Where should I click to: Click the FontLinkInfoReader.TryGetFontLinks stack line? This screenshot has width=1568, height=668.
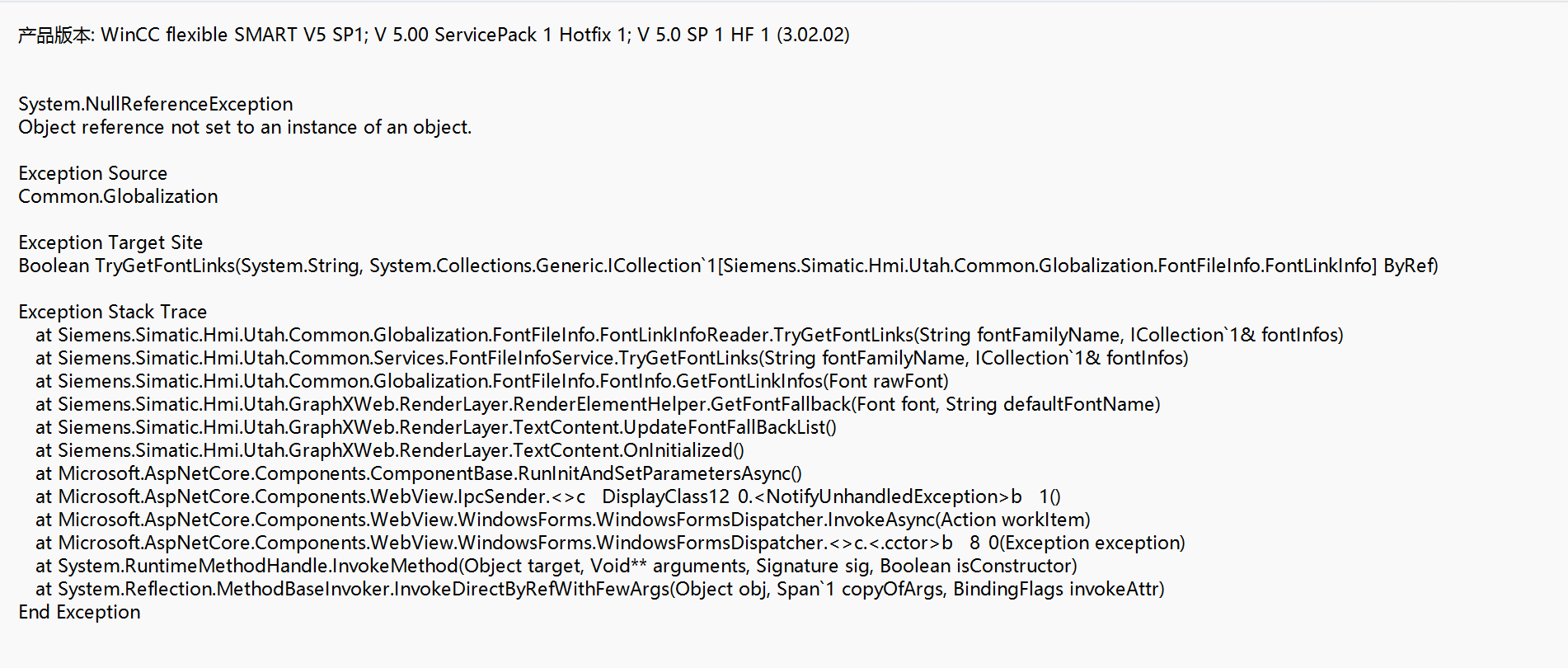click(x=689, y=335)
